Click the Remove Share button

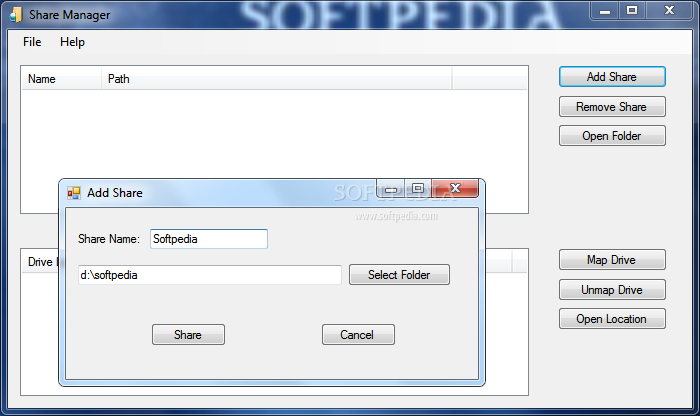tap(612, 107)
